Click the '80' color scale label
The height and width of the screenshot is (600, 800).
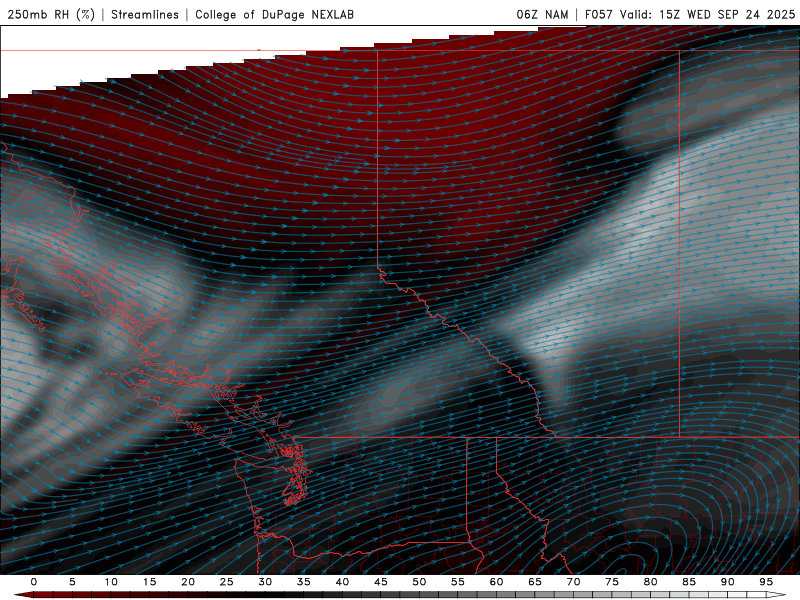tap(651, 582)
